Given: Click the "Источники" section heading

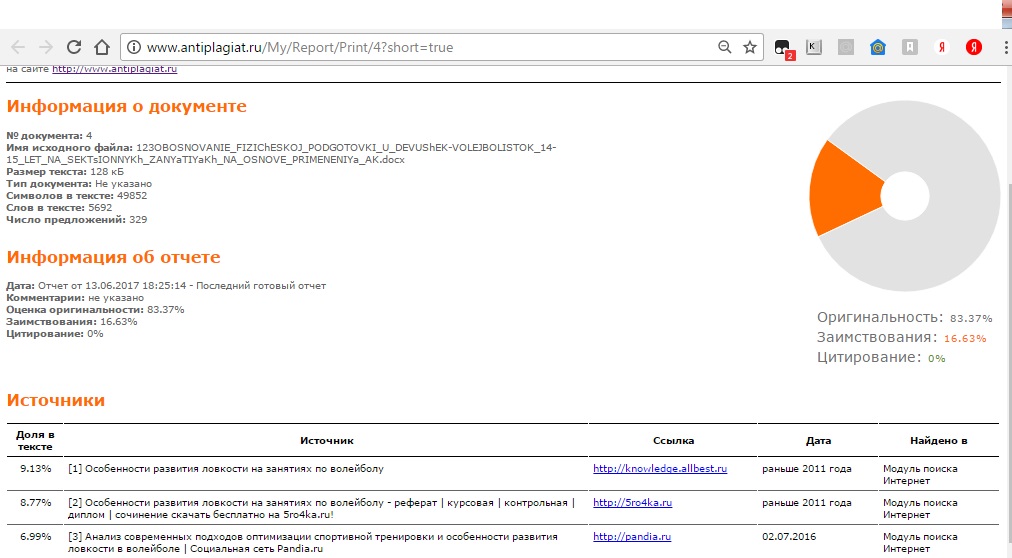Looking at the screenshot, I should click(56, 400).
